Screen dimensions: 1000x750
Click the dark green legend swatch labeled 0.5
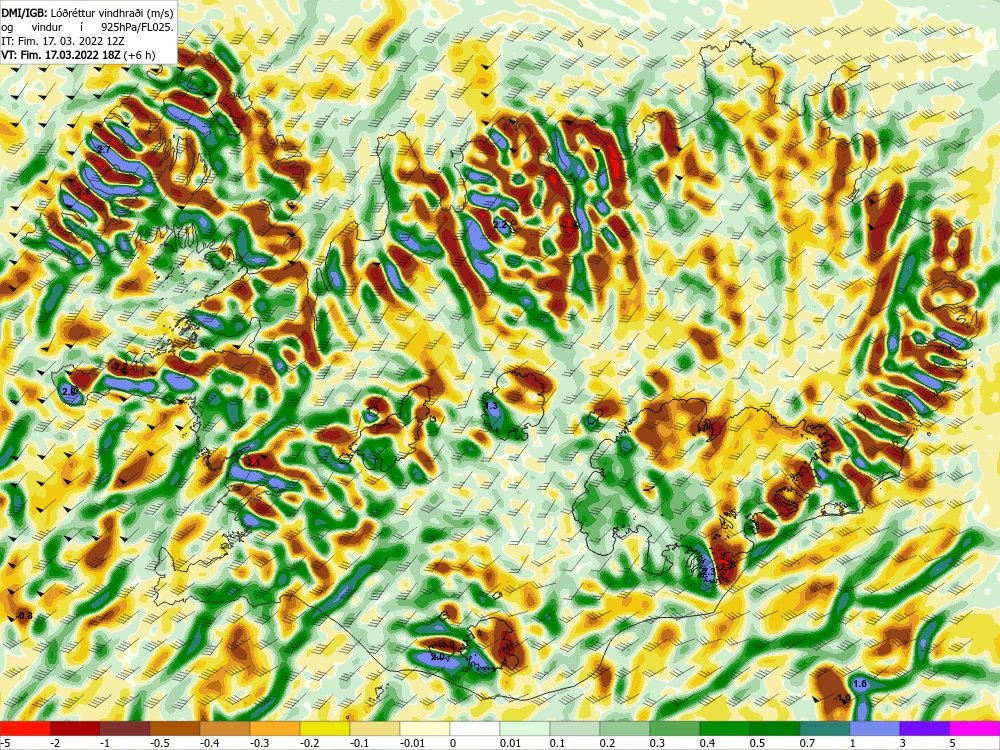pos(775,728)
